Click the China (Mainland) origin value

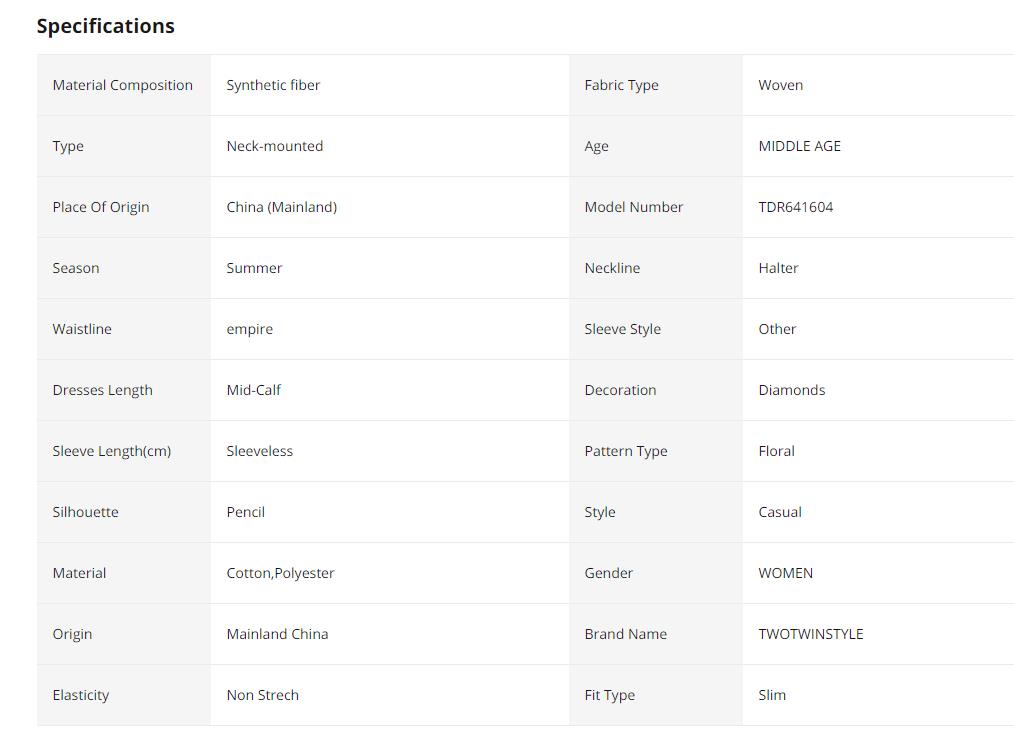[x=281, y=207]
